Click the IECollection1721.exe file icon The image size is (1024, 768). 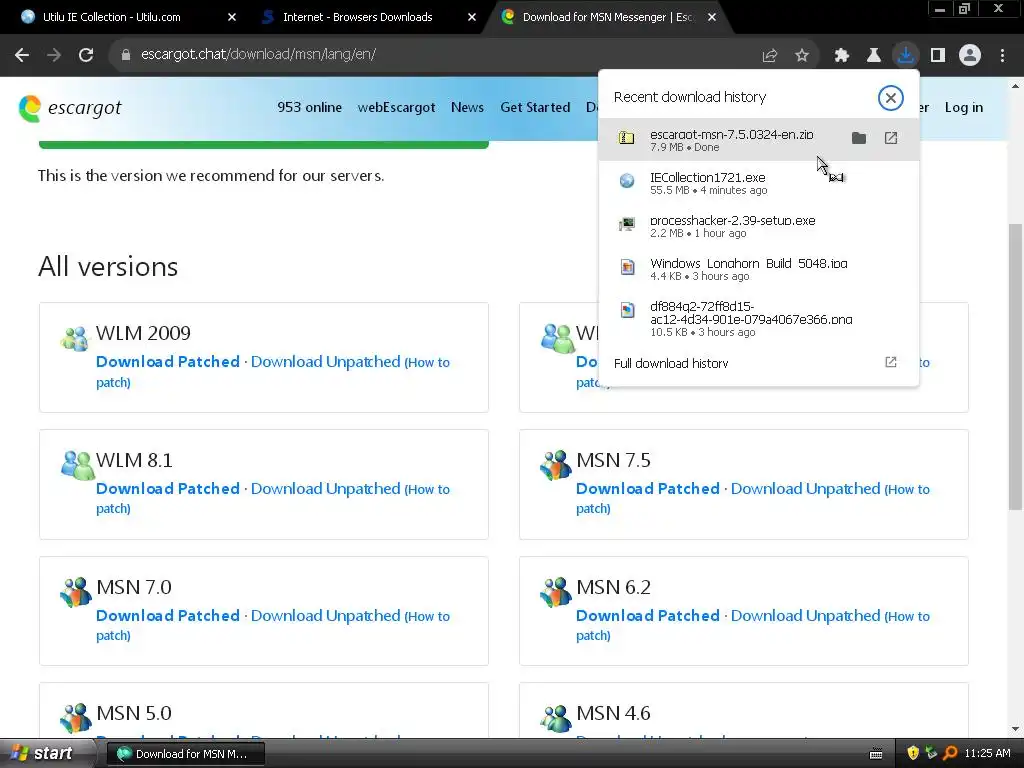point(627,181)
